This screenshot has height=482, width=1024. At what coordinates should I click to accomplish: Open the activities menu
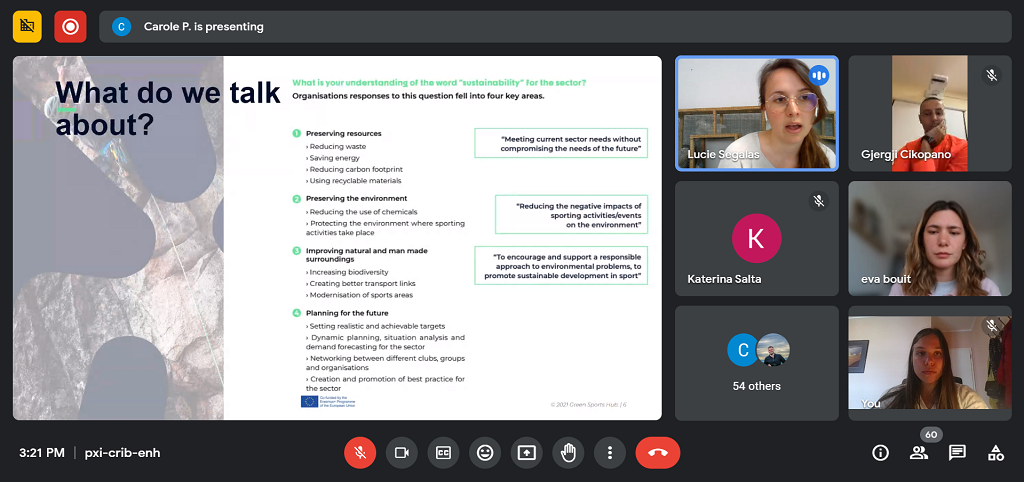coord(995,453)
